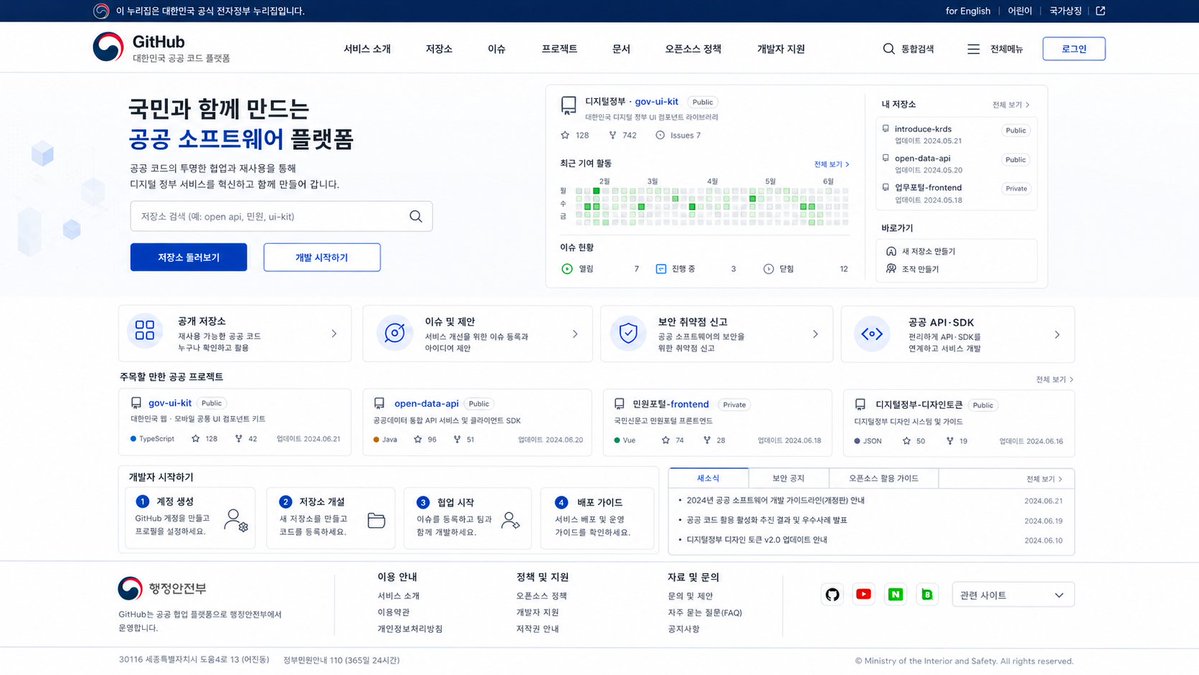1199x675 pixels.
Task: Click the 이슈 및 제안 target icon
Action: pyautogui.click(x=395, y=333)
